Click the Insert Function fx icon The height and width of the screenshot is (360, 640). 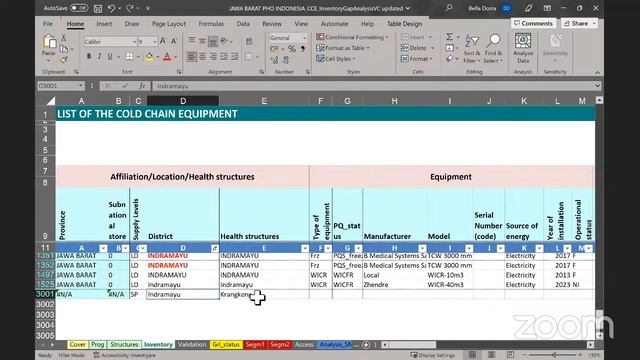[142, 86]
